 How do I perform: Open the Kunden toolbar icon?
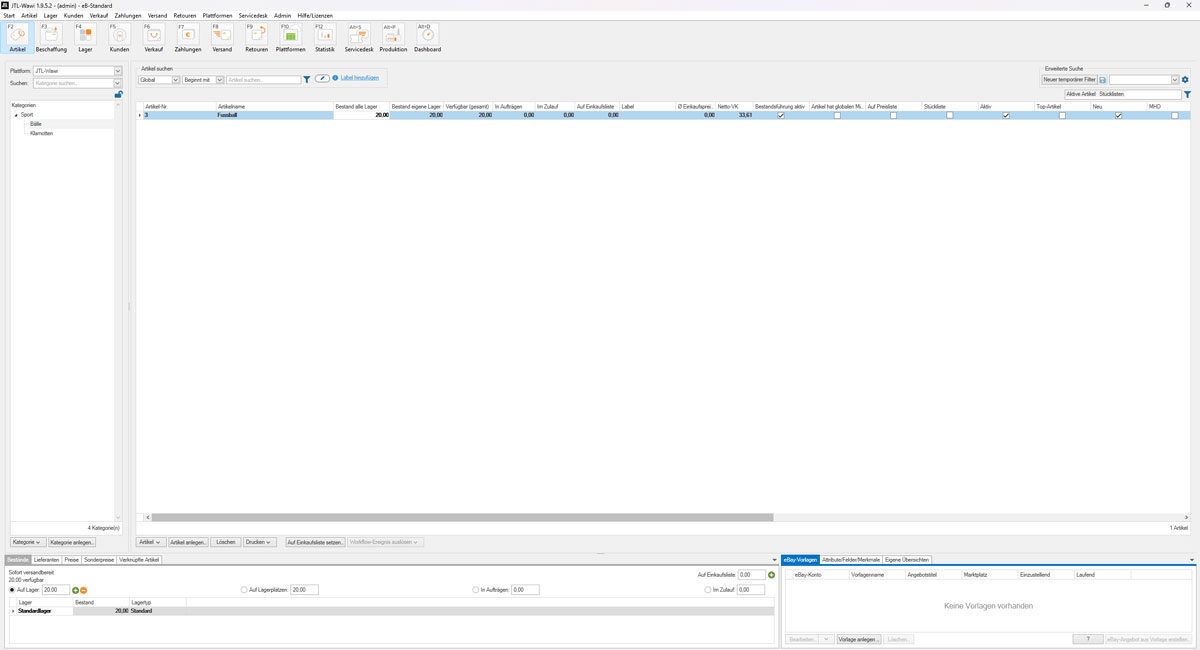point(119,38)
